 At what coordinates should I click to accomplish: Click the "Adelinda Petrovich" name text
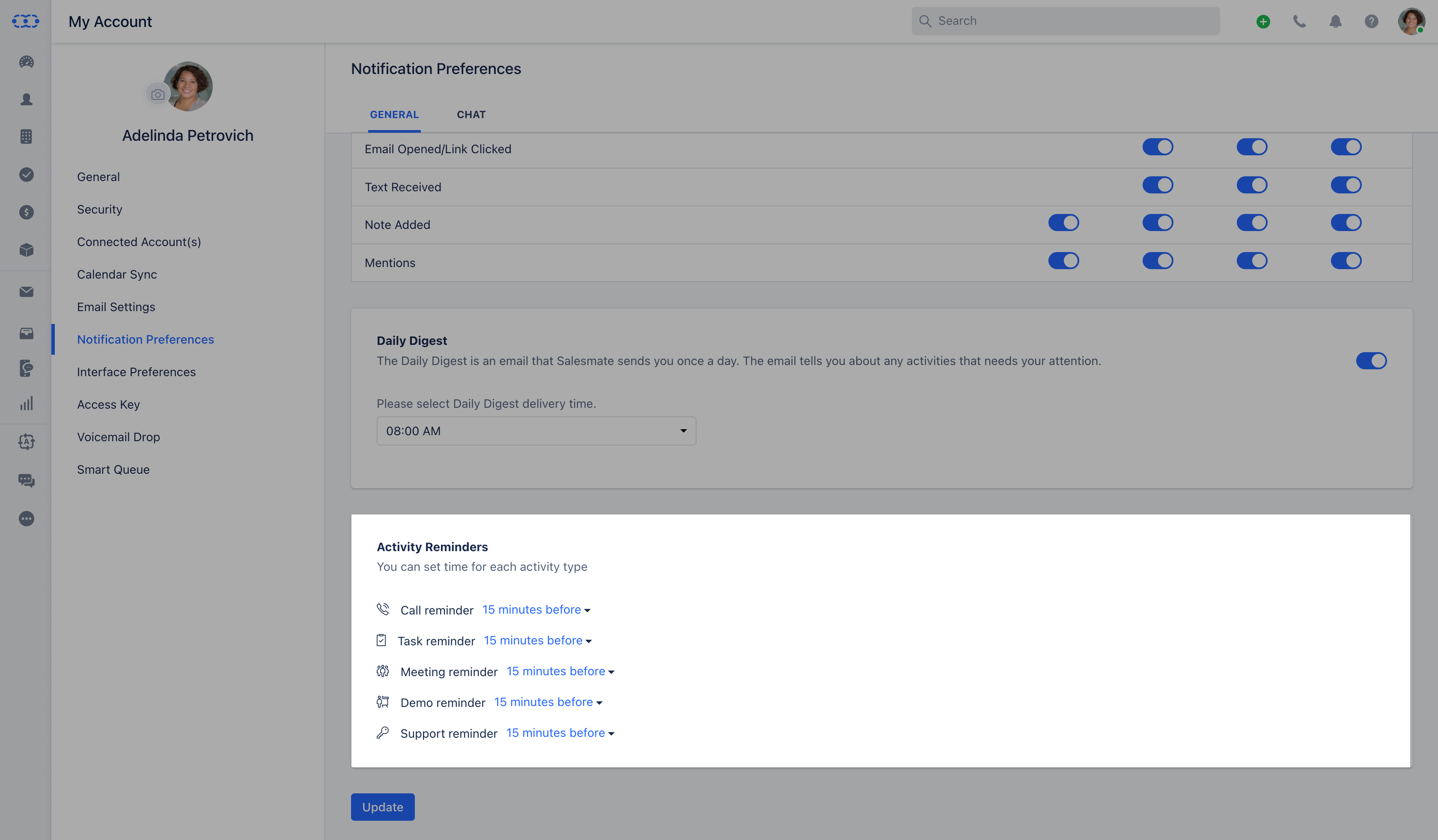(x=188, y=135)
